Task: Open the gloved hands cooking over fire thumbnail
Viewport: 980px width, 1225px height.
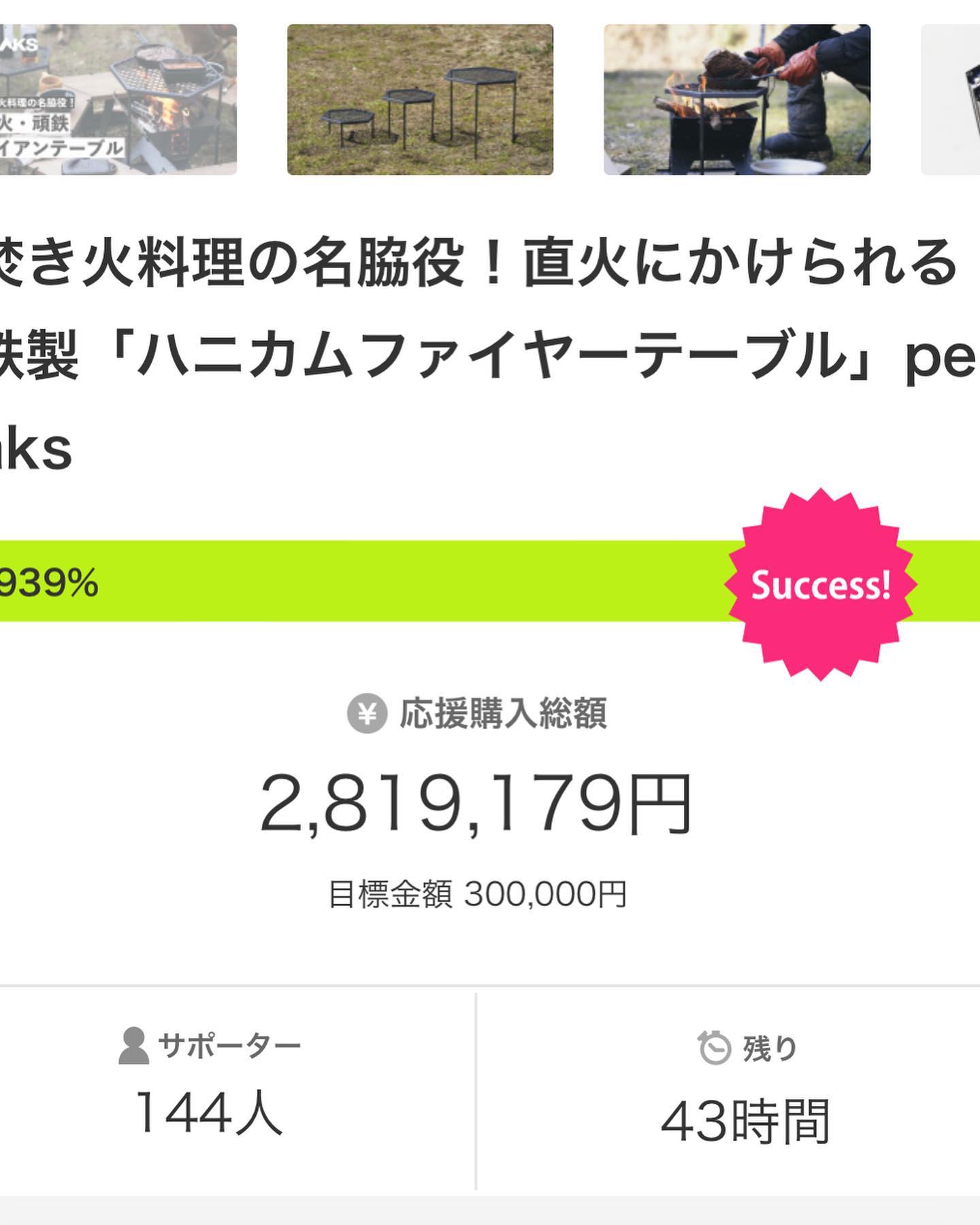Action: tap(736, 99)
